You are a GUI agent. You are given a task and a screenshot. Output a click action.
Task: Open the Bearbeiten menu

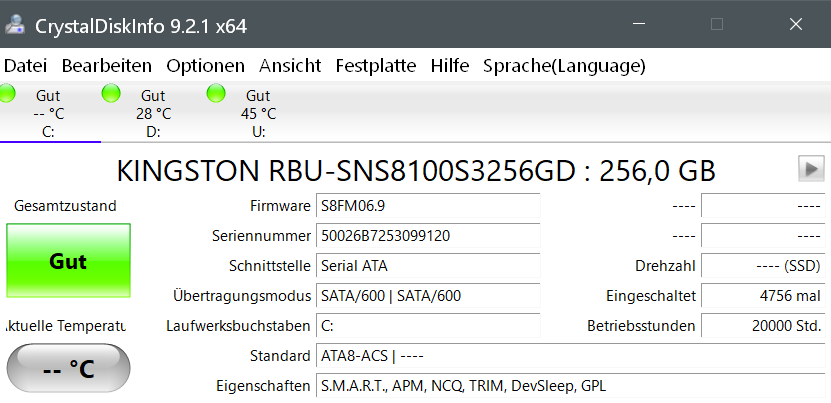pos(107,66)
